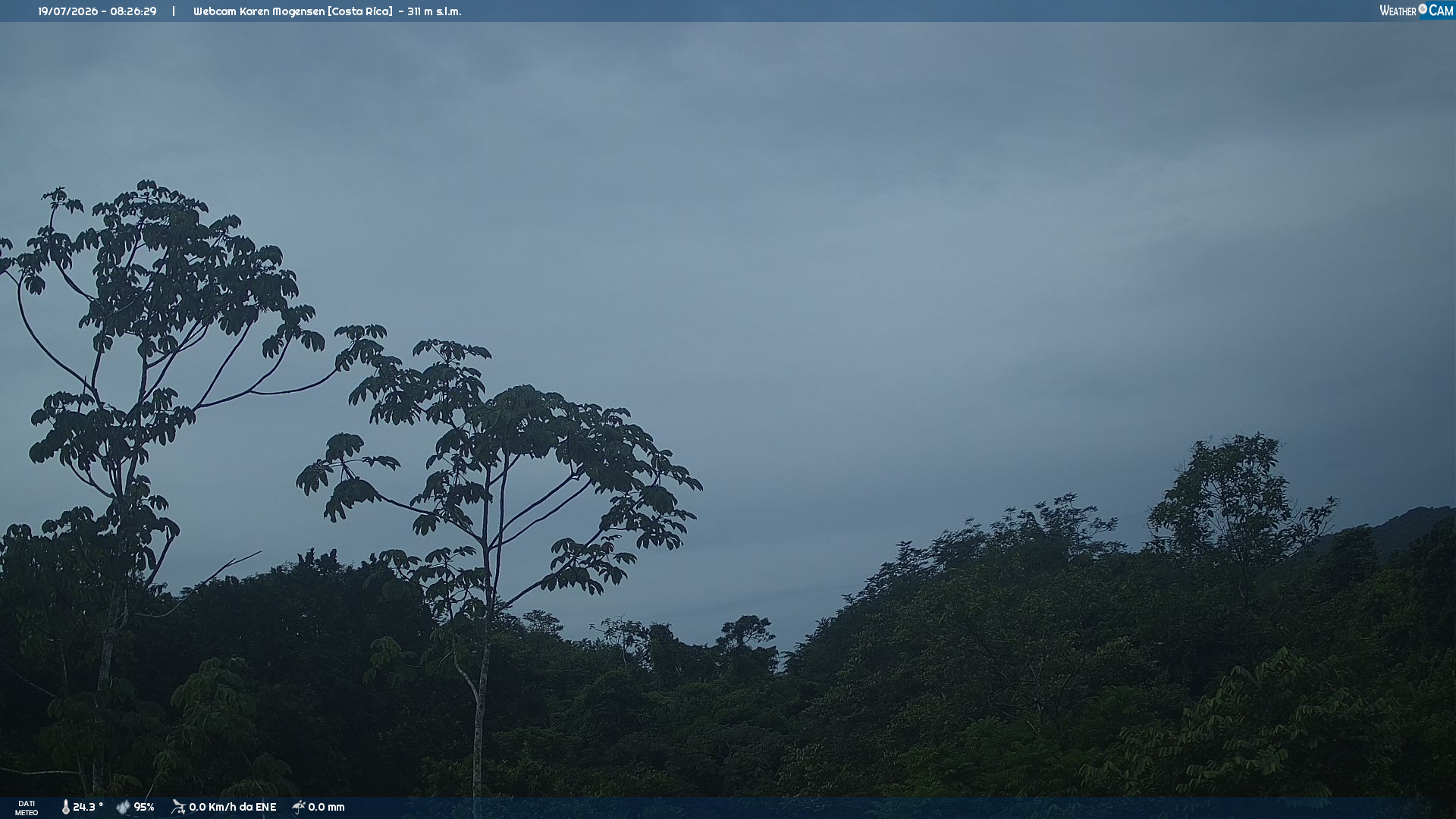Click the Webcam Karen Mogensen [Costa Rica] title

click(293, 11)
